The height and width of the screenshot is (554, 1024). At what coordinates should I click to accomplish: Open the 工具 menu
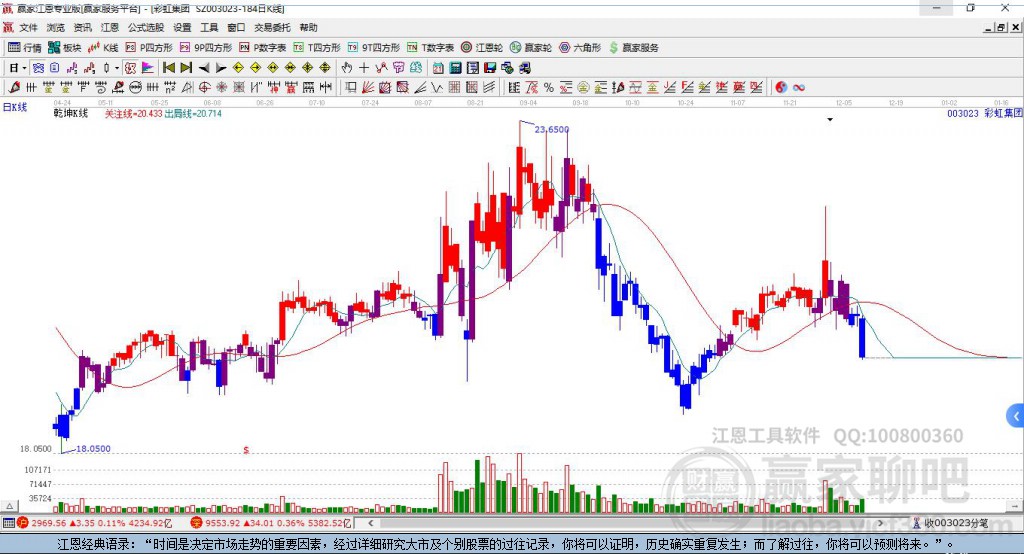(x=209, y=27)
